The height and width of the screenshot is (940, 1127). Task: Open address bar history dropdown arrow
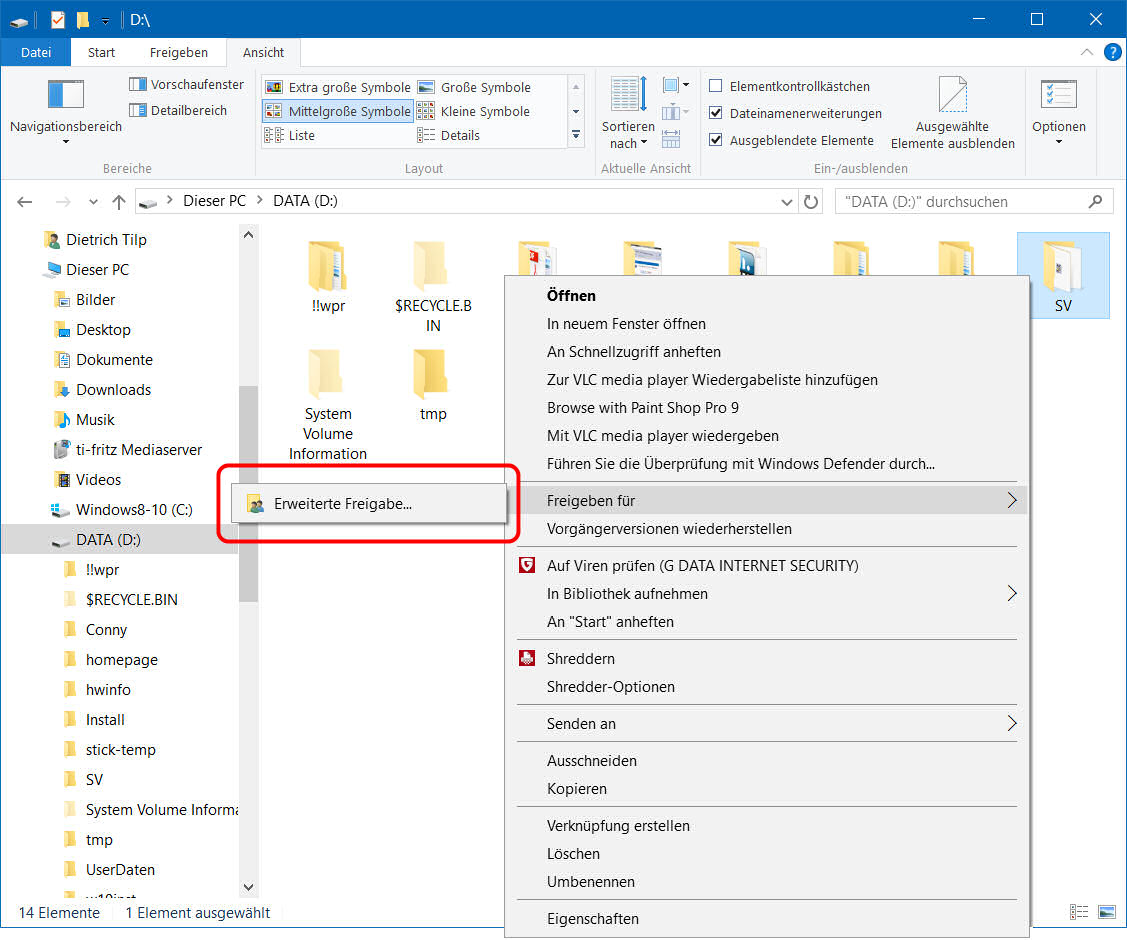pos(787,202)
